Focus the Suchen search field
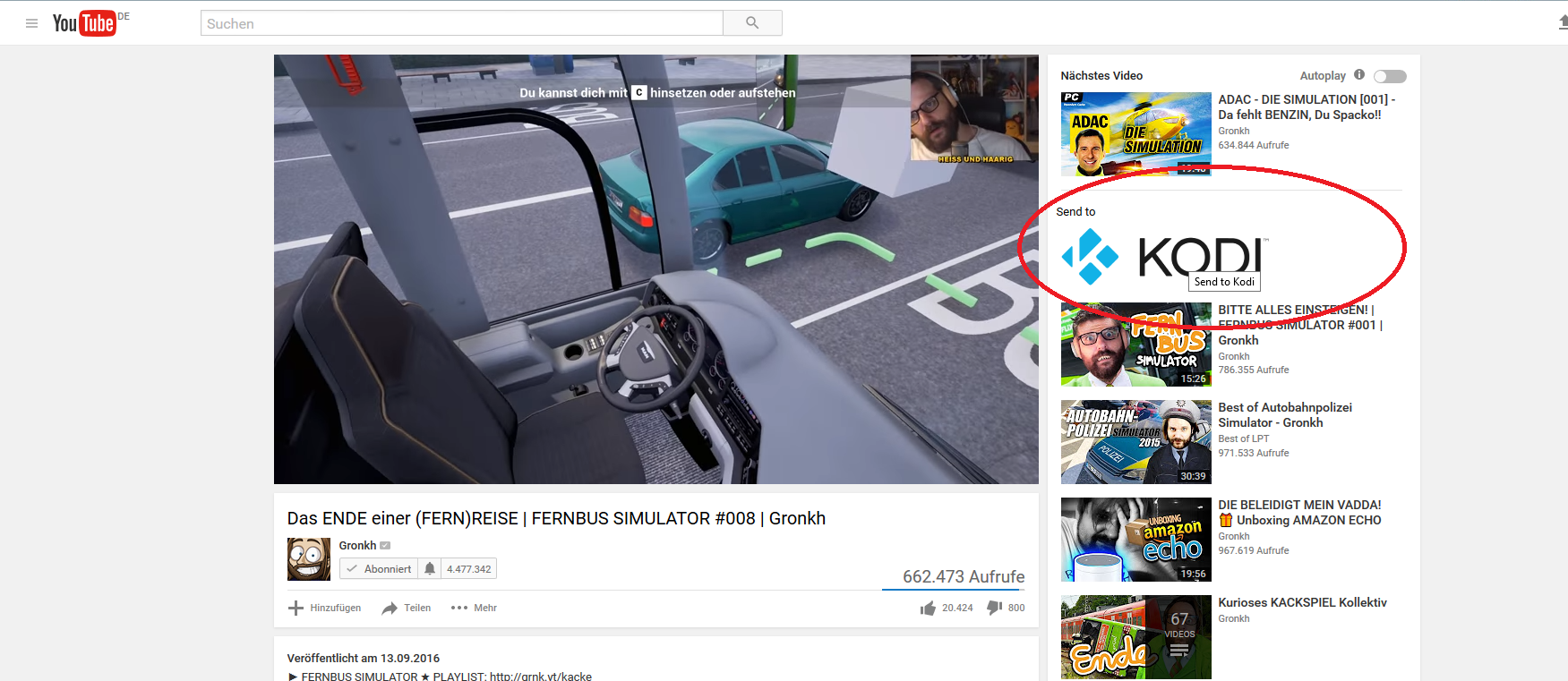Screen dimensions: 1568x681 461,23
